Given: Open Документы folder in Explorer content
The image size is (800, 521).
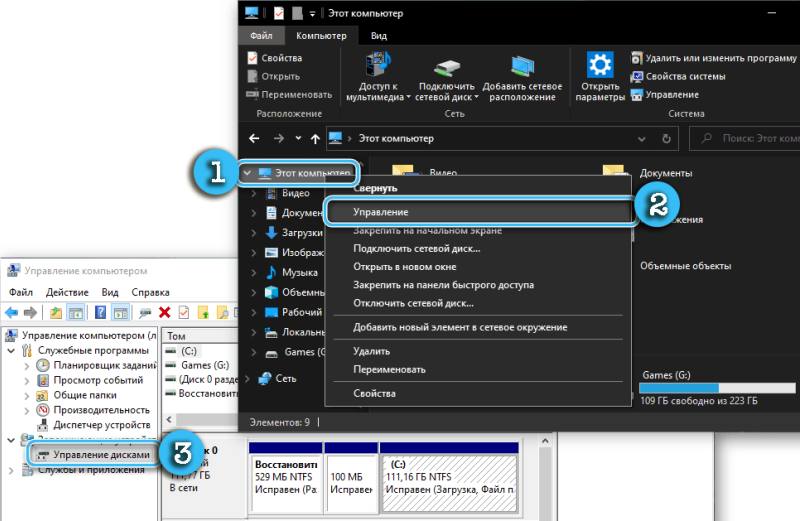Looking at the screenshot, I should tap(648, 173).
